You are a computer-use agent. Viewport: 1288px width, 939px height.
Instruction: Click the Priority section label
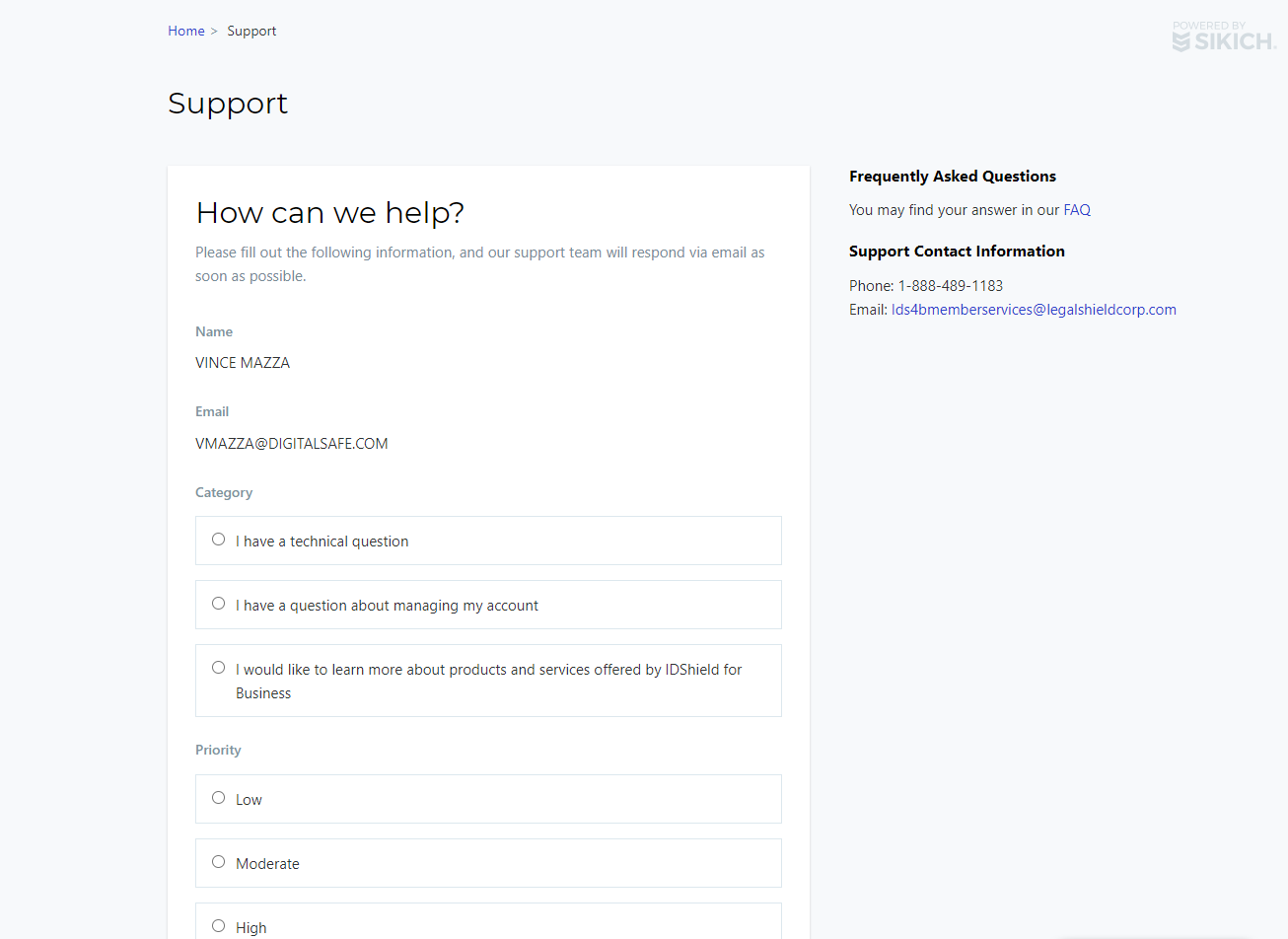click(x=218, y=750)
